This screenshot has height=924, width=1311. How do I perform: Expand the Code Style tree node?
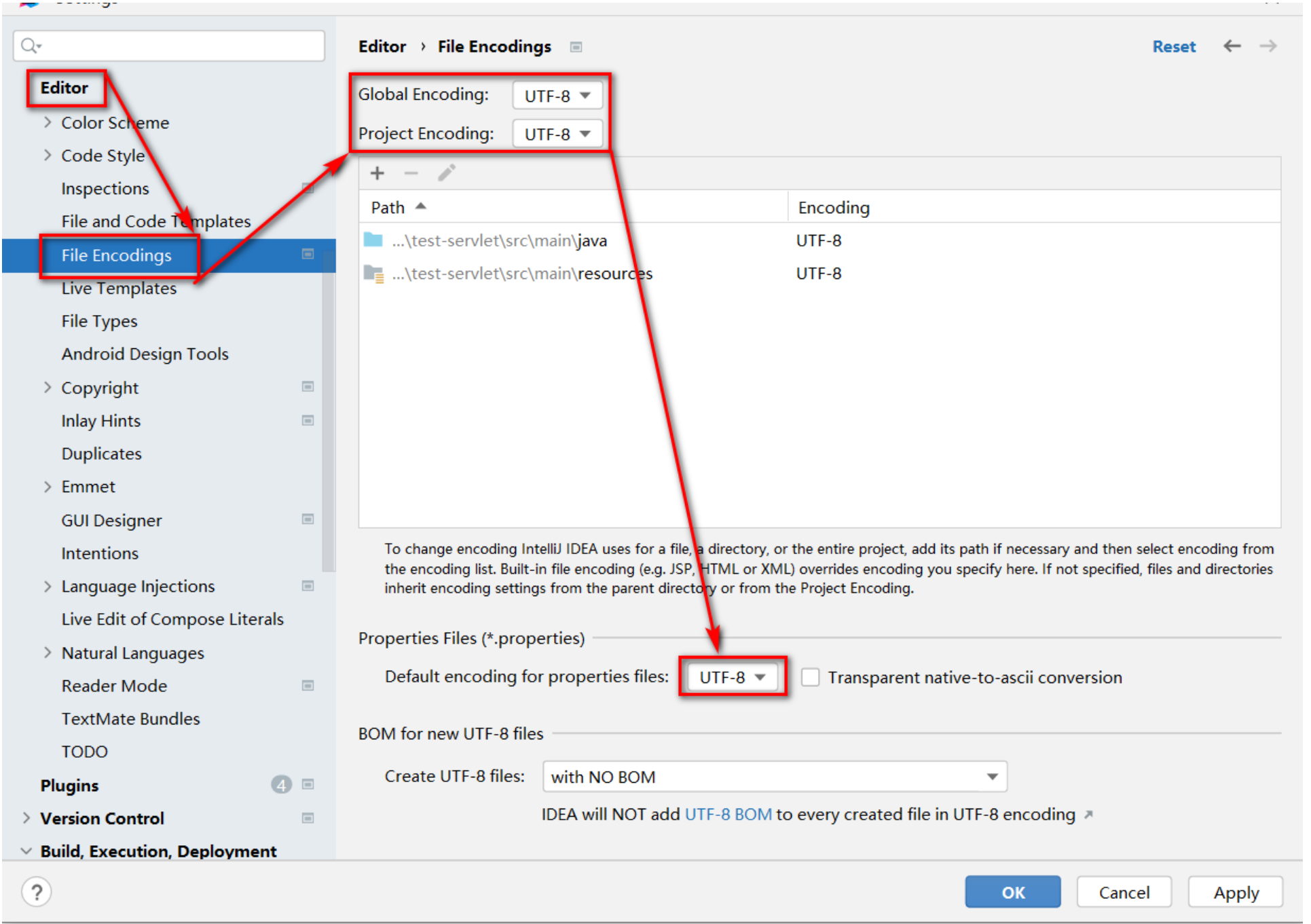pos(48,155)
